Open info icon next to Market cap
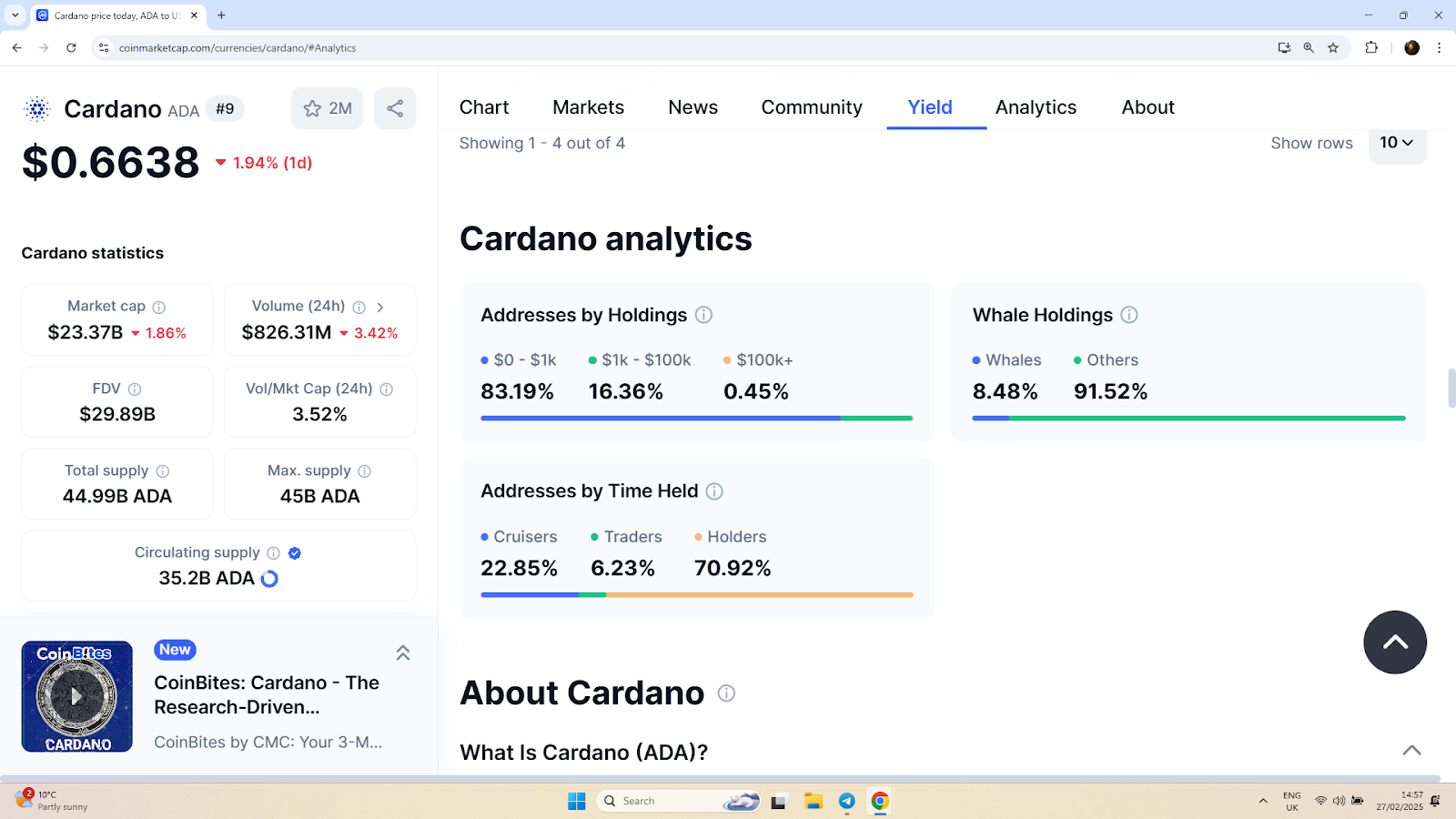 pos(159,308)
